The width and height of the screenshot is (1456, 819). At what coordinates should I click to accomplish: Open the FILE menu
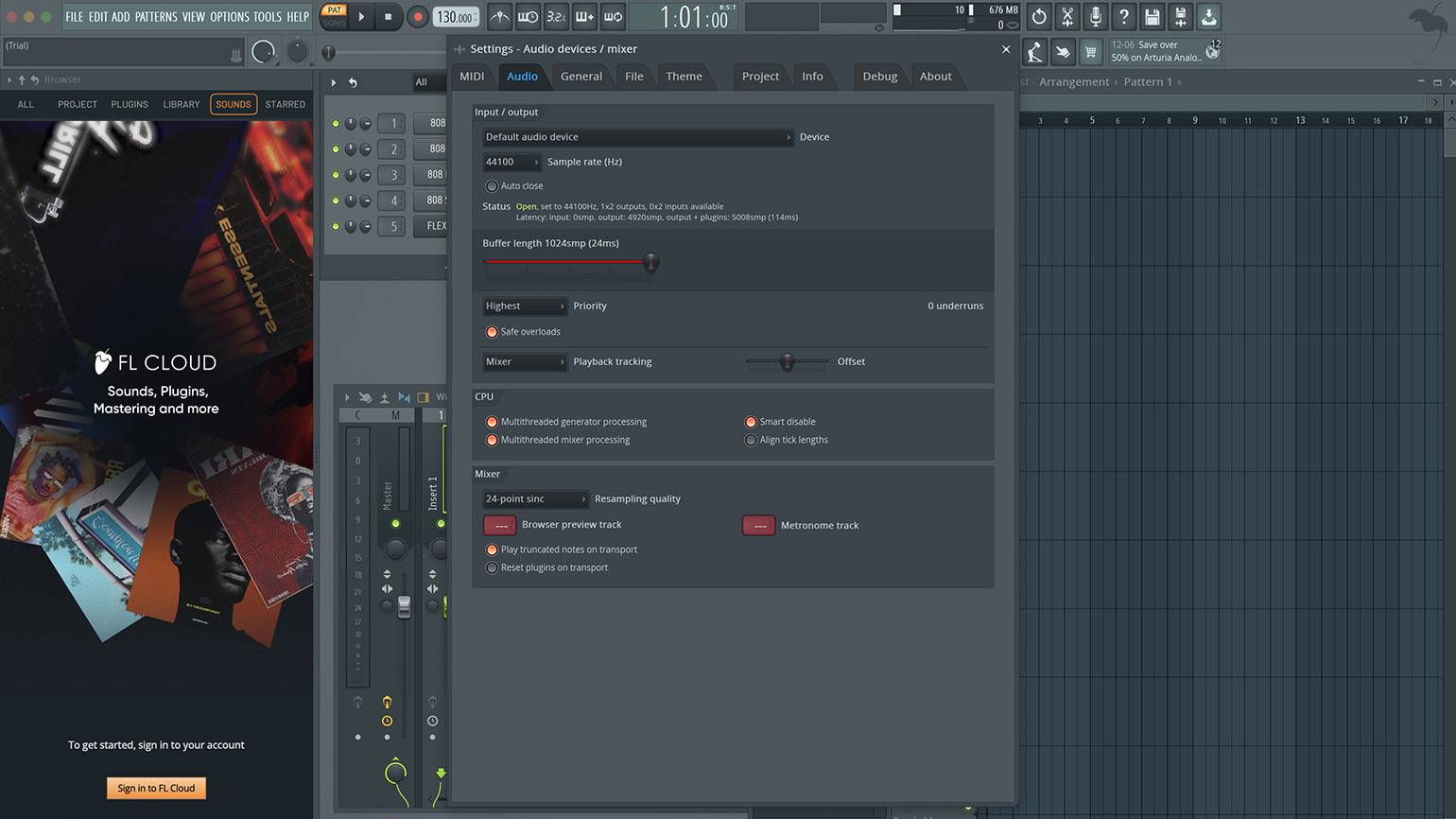74,17
